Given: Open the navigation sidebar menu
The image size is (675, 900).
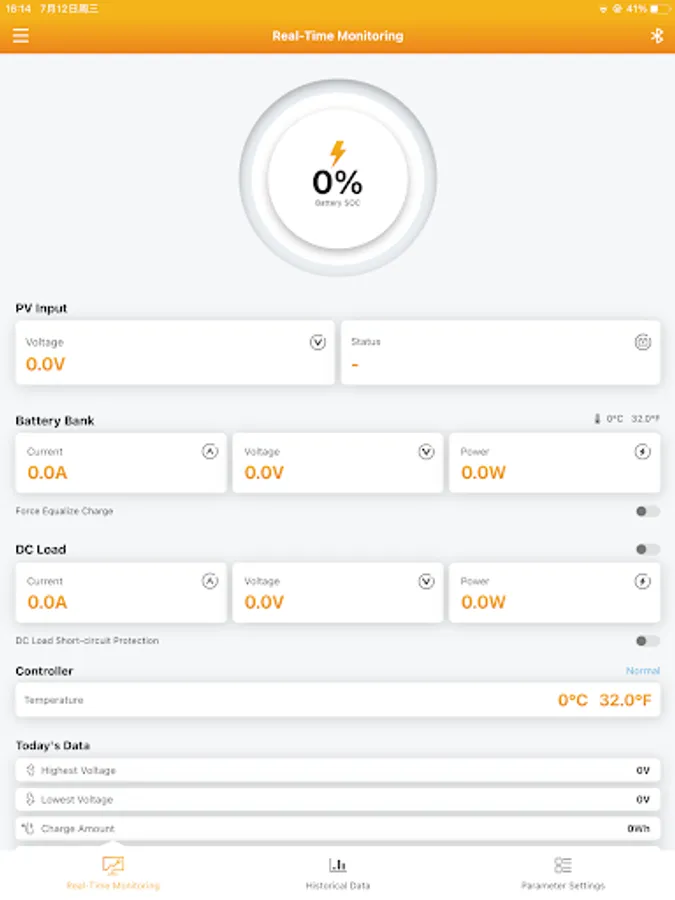Looking at the screenshot, I should (x=20, y=35).
